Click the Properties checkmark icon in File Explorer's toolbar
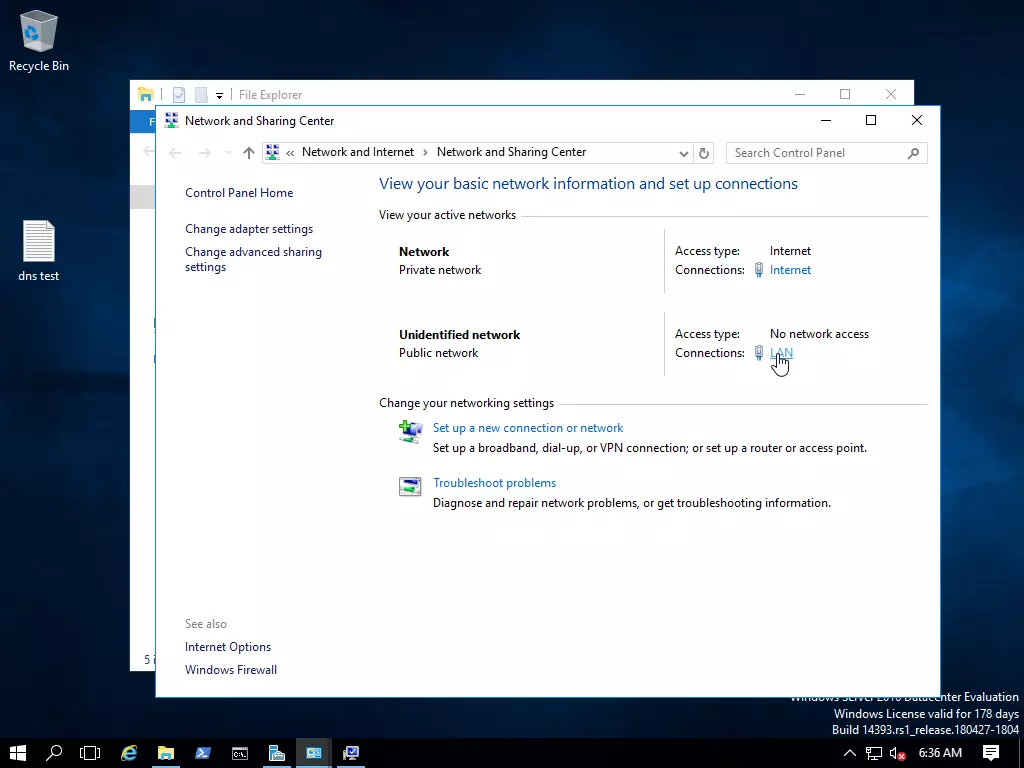This screenshot has width=1024, height=768. (x=179, y=95)
